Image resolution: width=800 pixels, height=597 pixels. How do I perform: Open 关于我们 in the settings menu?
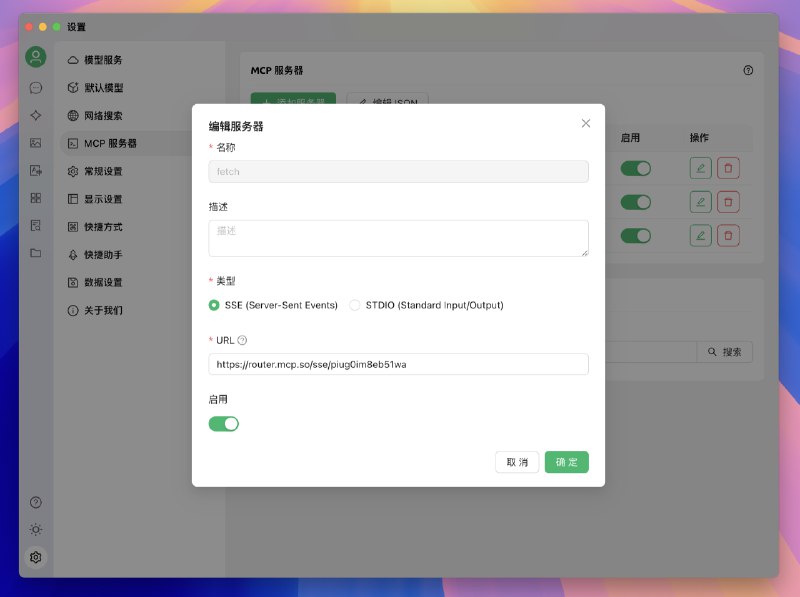(x=141, y=310)
